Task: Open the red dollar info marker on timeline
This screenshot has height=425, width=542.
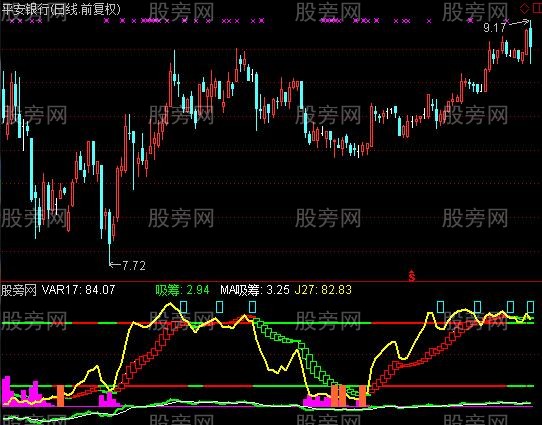Action: click(x=412, y=275)
